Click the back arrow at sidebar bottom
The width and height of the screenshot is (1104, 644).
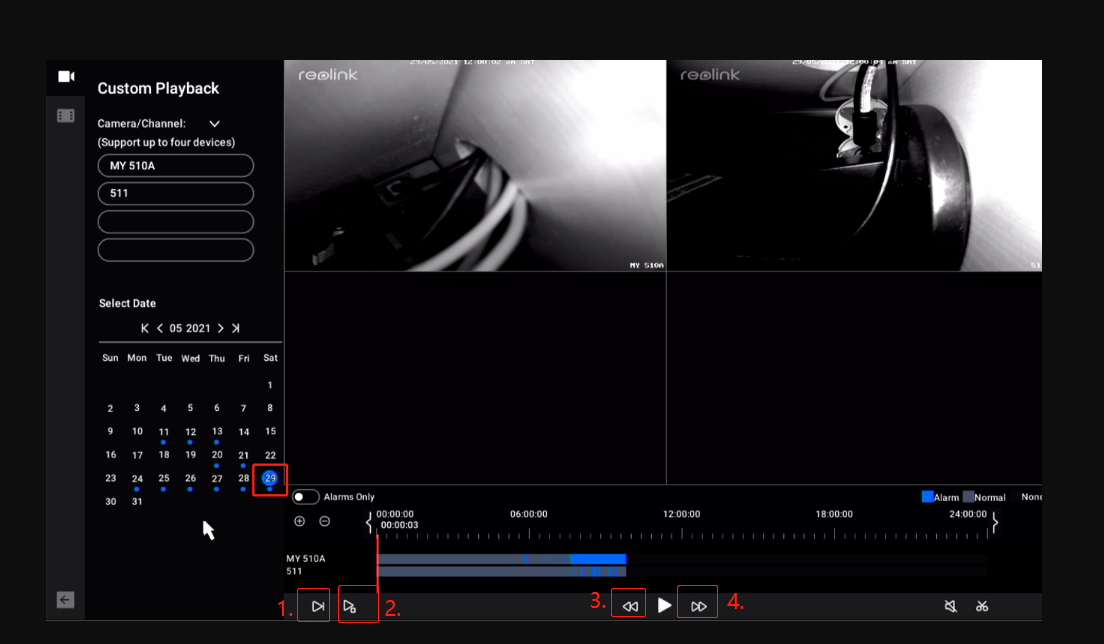(x=65, y=600)
